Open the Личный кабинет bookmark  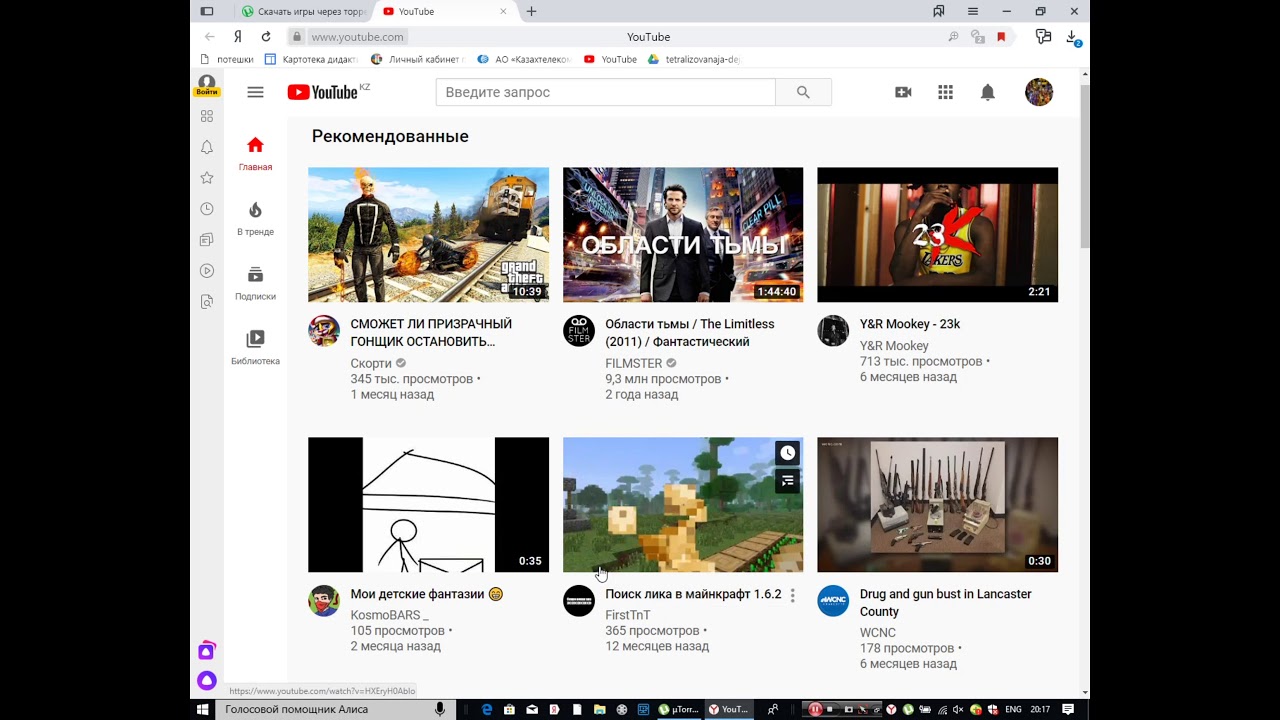click(x=417, y=59)
